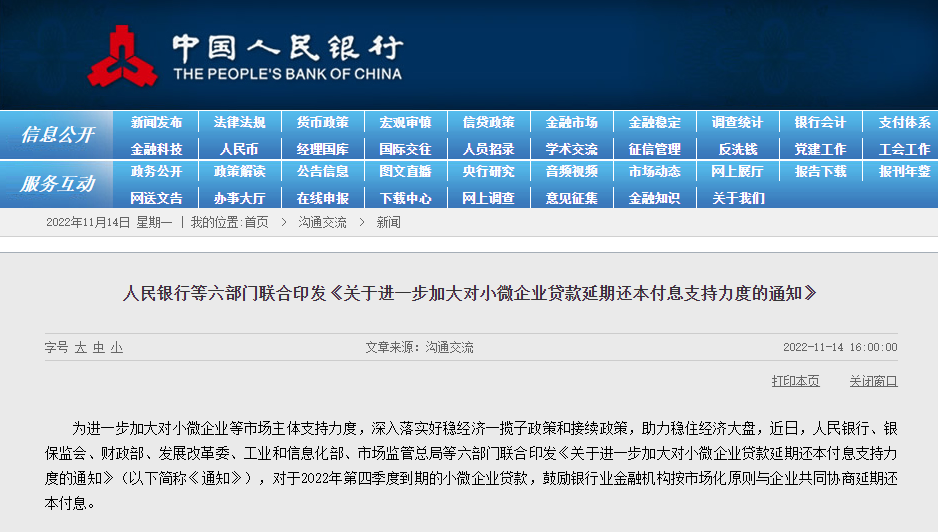
Task: Go to 意见征集 page
Action: [x=571, y=198]
